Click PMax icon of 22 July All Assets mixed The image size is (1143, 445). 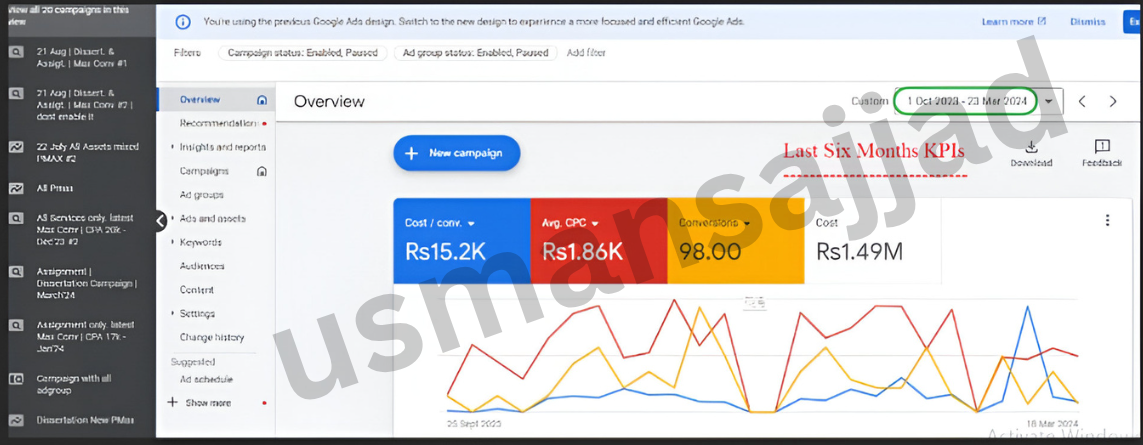click(16, 147)
